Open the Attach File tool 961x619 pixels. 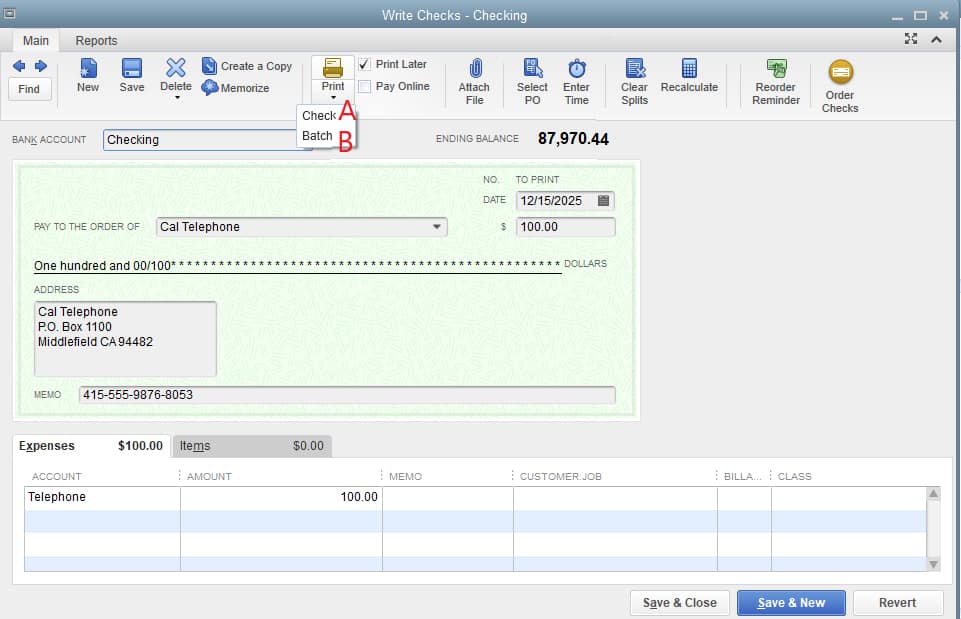click(x=473, y=75)
